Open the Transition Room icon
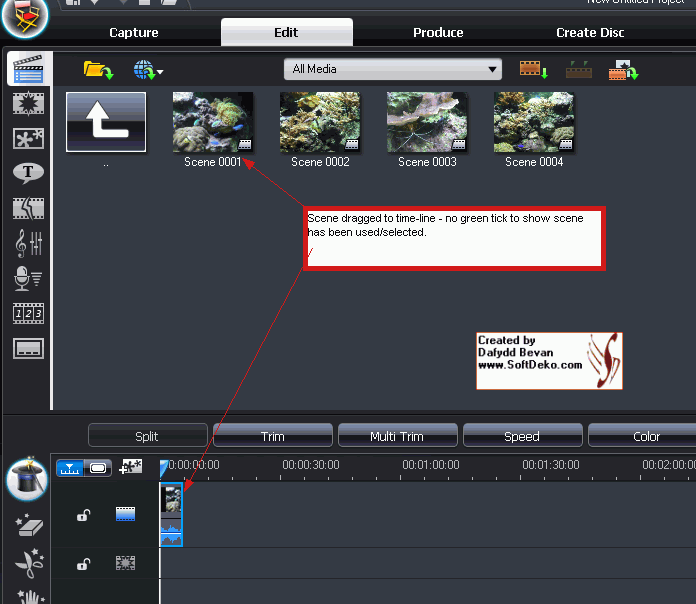The width and height of the screenshot is (696, 604). pos(28,208)
